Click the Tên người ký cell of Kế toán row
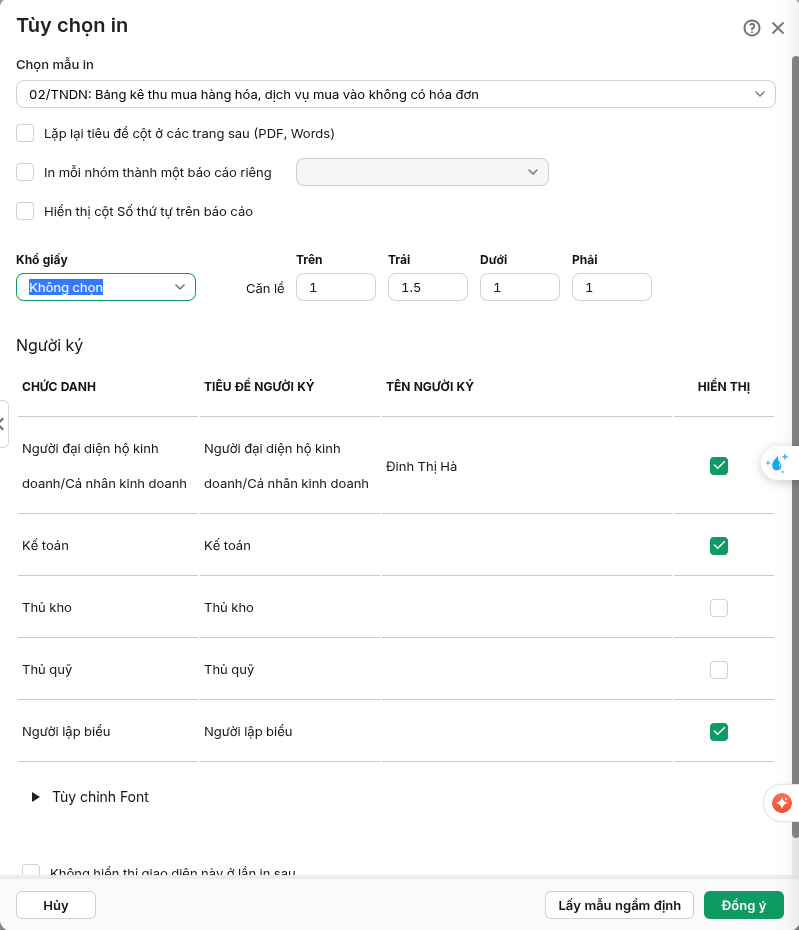Screen dimensions: 799x930 point(527,546)
